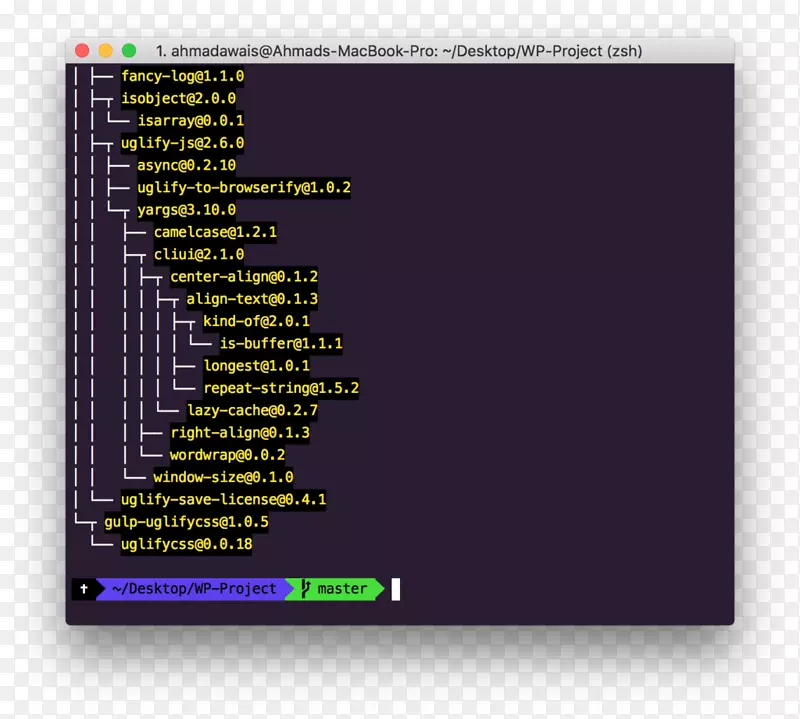Select the longest@1.0.1 line
Viewport: 800px width, 719px height.
tap(256, 365)
